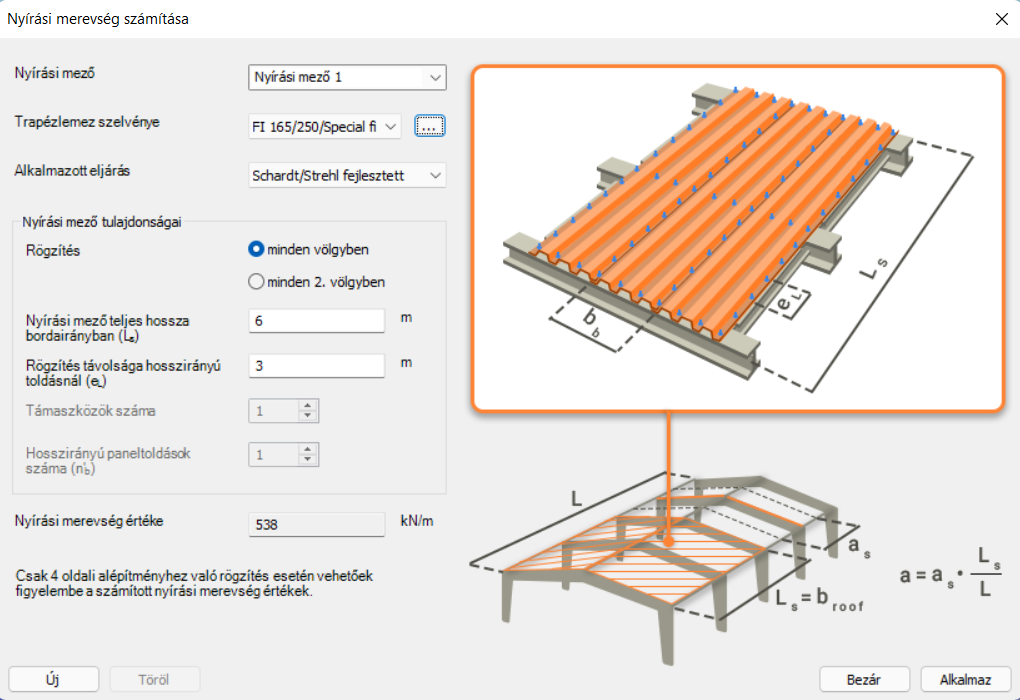Close the Nyírási merevség számítása dialog
The width and height of the screenshot is (1020, 700).
coord(1002,19)
